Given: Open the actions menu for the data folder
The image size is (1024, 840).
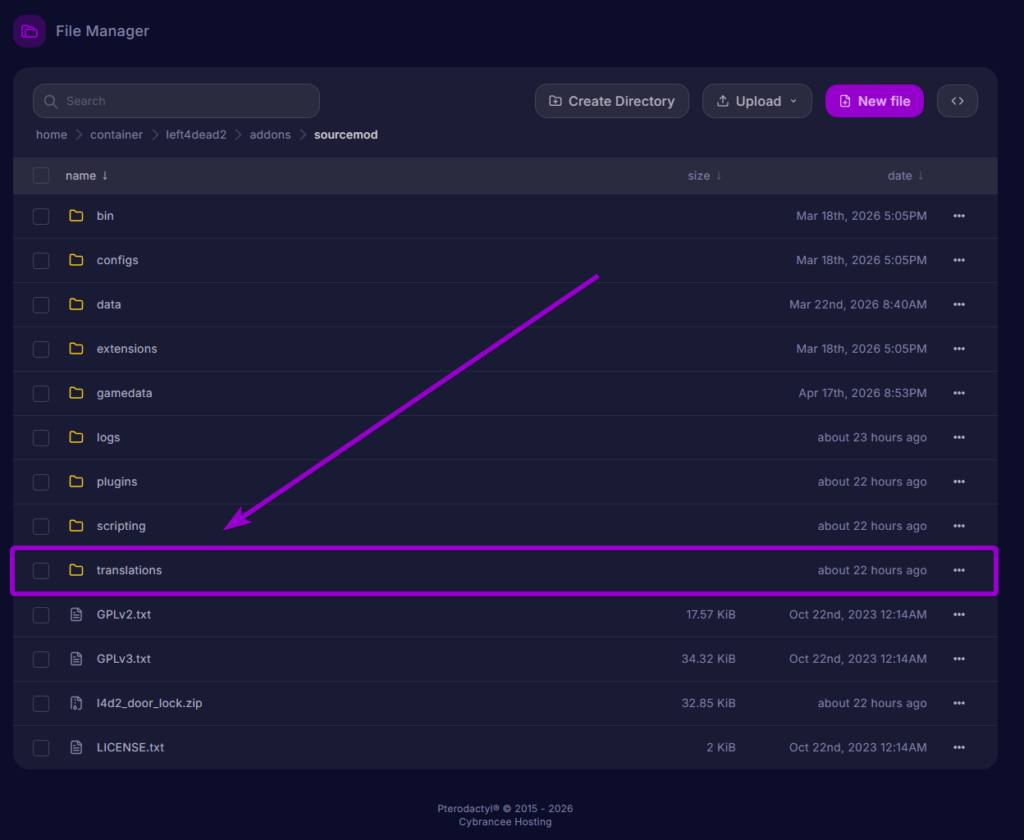Looking at the screenshot, I should [959, 304].
